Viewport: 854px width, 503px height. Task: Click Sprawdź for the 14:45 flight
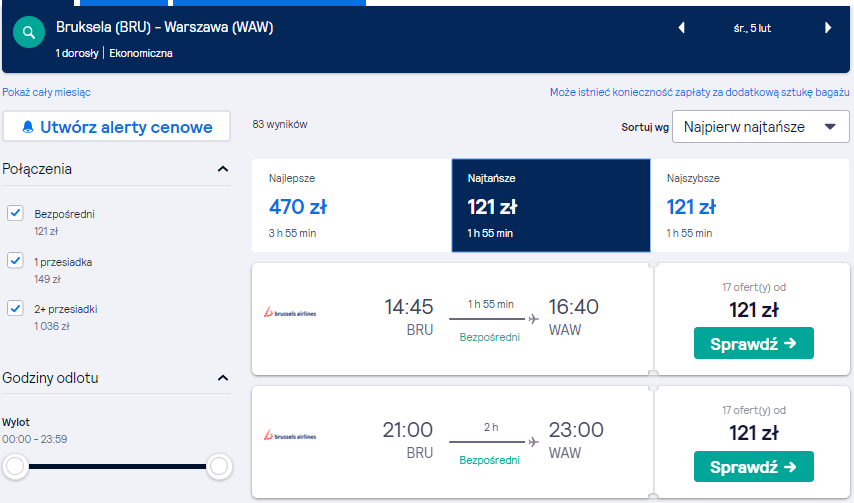(x=753, y=343)
